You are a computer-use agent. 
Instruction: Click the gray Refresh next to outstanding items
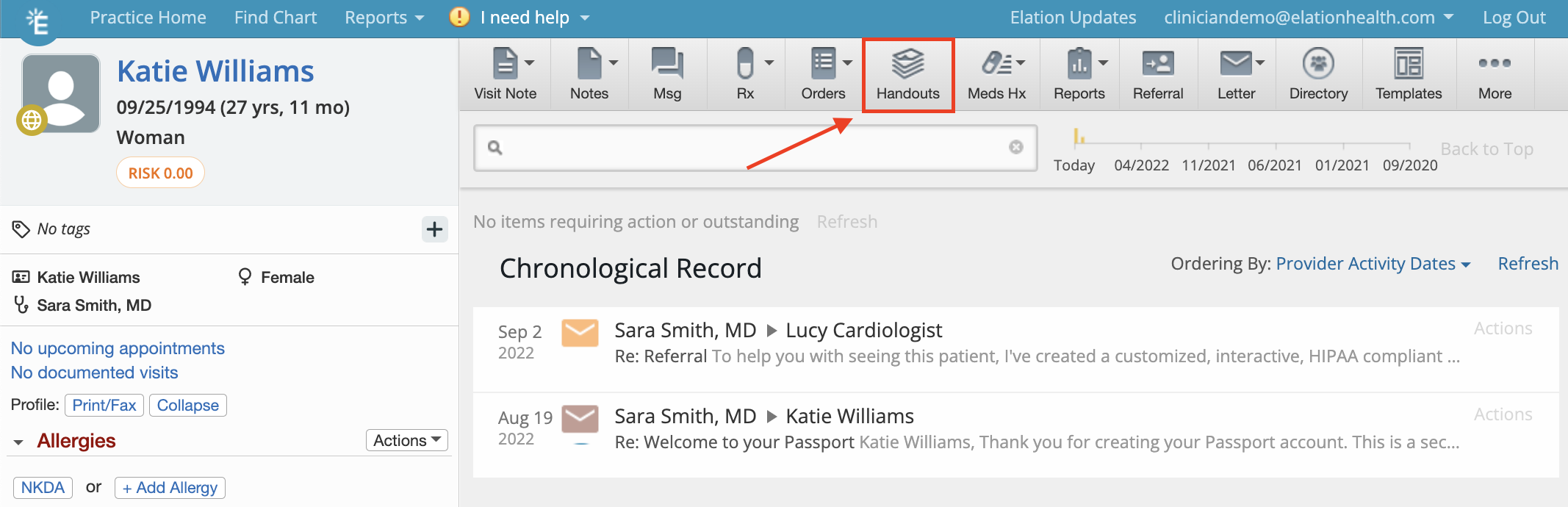(847, 221)
